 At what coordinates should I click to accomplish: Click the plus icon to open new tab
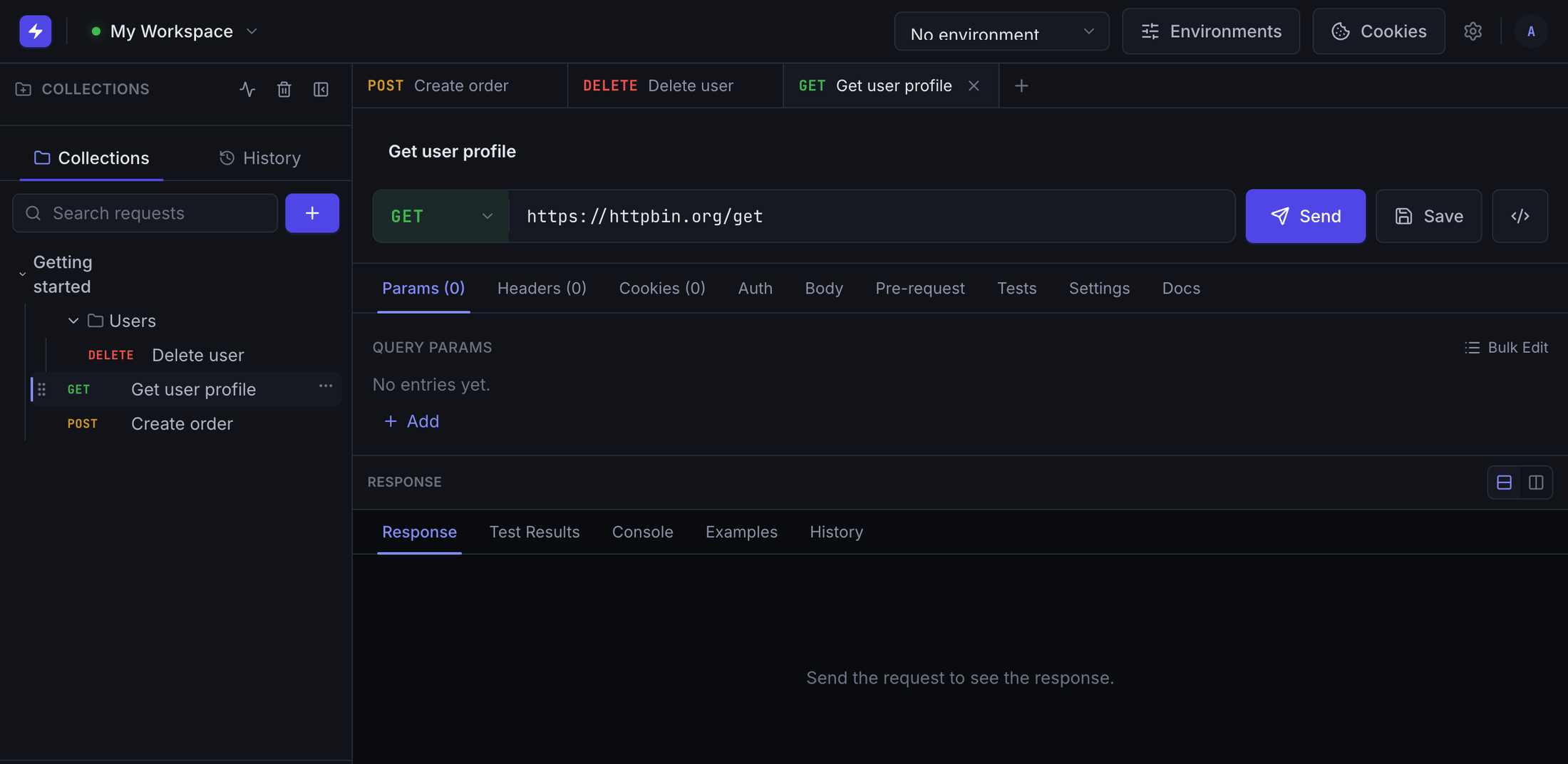coord(1021,86)
